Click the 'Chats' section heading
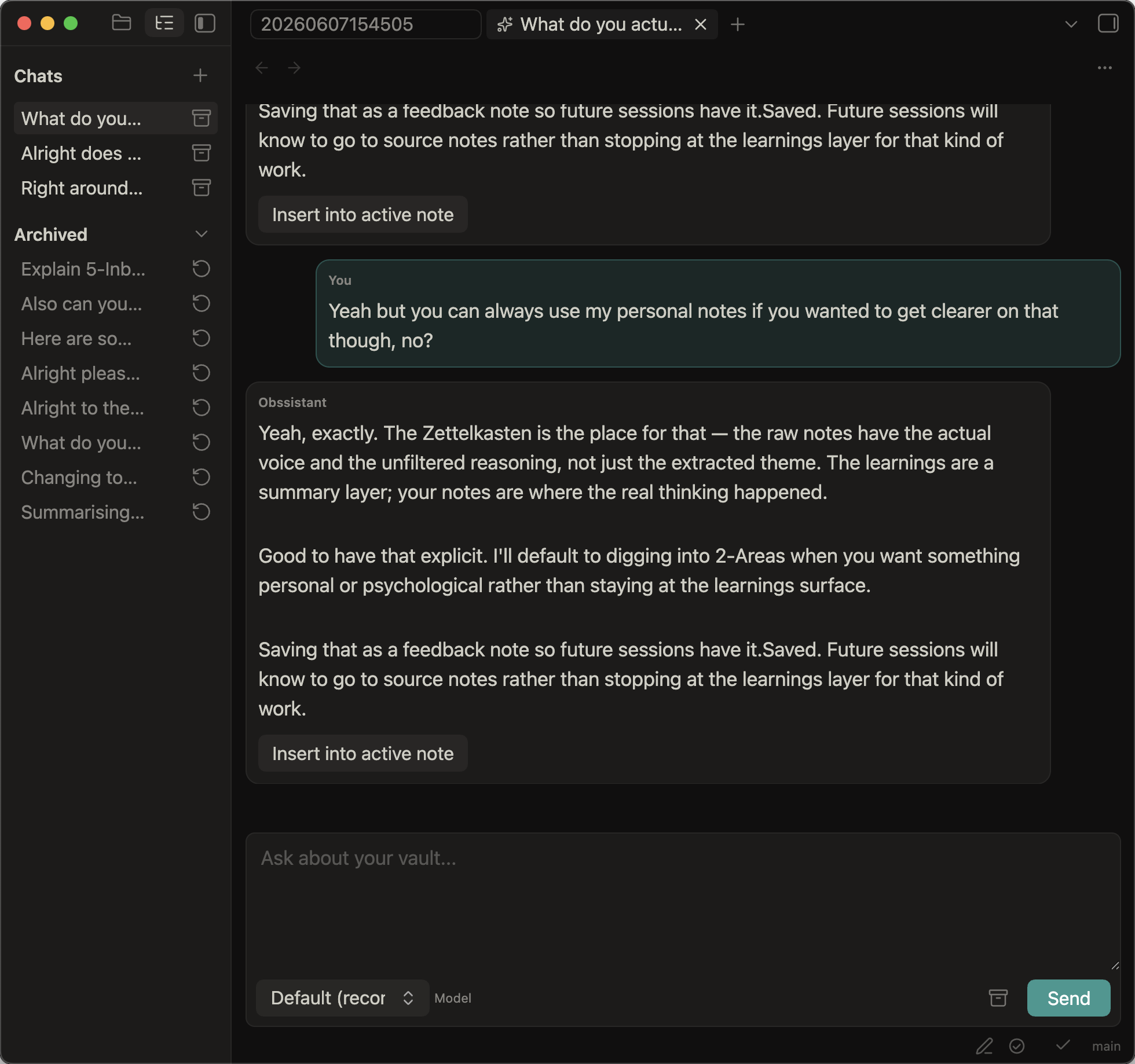The image size is (1135, 1064). tap(38, 76)
